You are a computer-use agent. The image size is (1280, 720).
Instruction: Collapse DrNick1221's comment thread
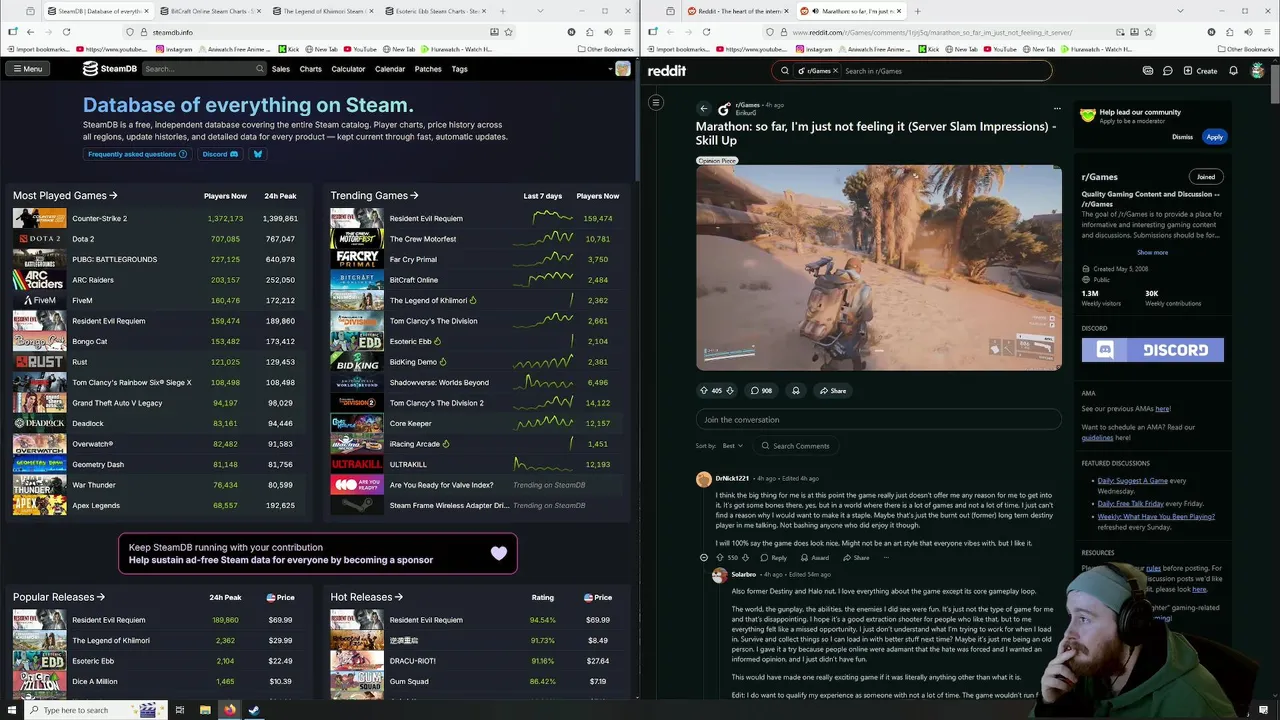704,558
